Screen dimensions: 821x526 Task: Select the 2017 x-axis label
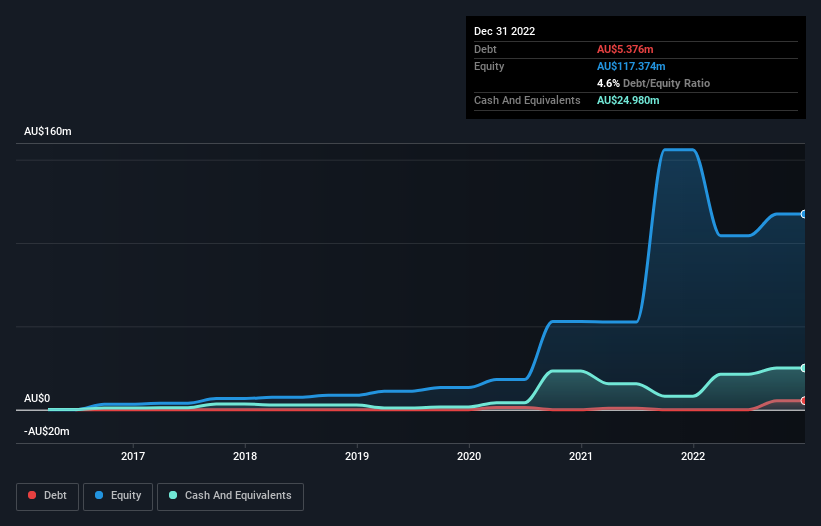pyautogui.click(x=133, y=456)
